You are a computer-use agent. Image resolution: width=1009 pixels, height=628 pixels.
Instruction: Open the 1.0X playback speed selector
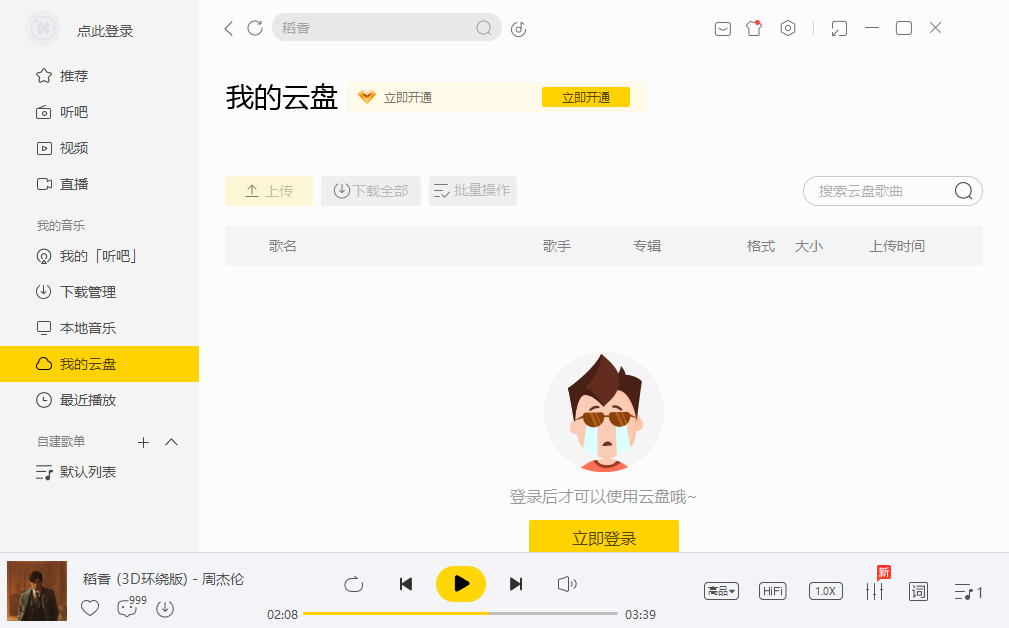826,591
